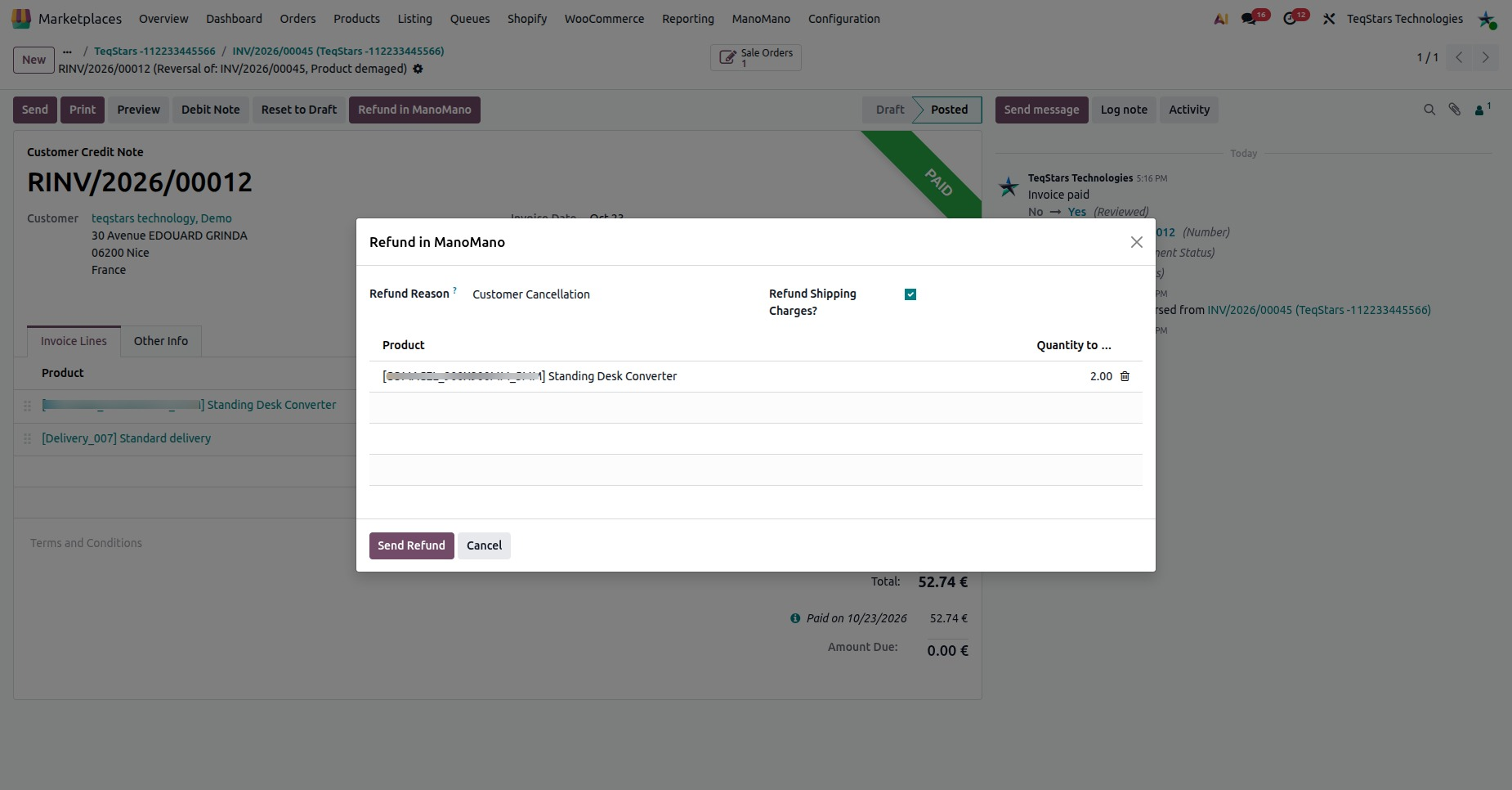
Task: Click the Send Refund button
Action: click(411, 545)
